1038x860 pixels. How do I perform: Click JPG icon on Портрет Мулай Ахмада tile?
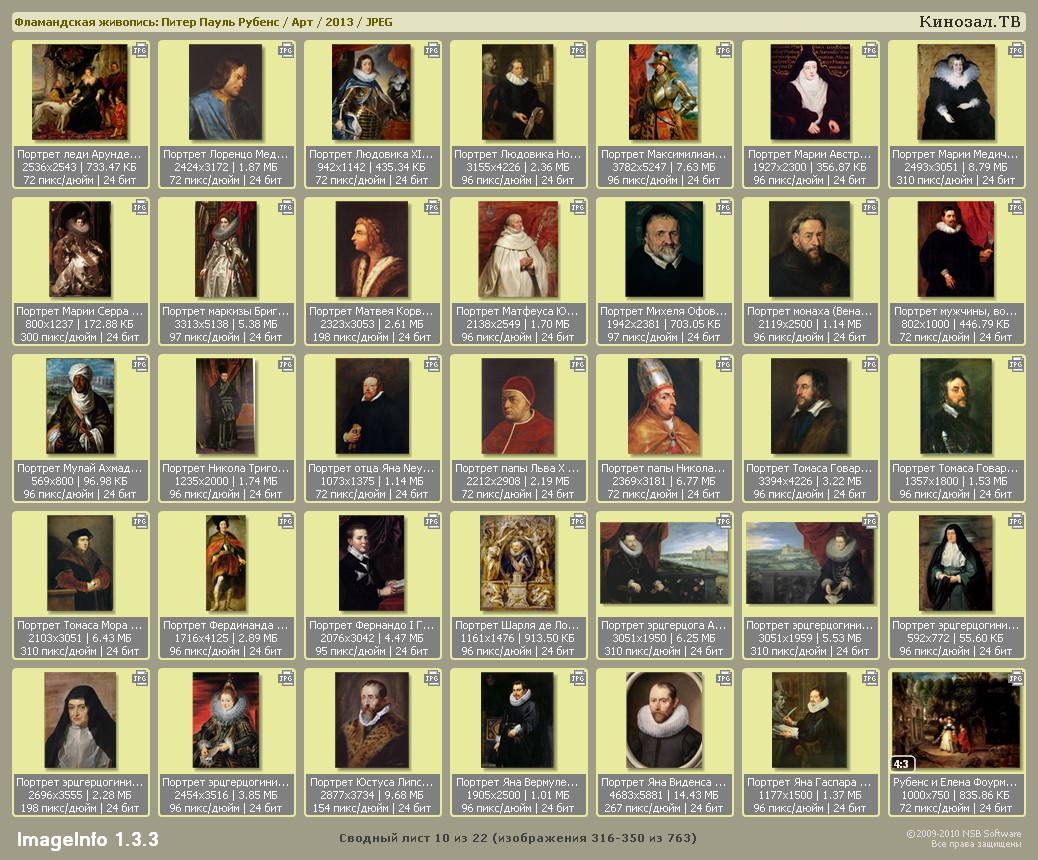pos(139,364)
